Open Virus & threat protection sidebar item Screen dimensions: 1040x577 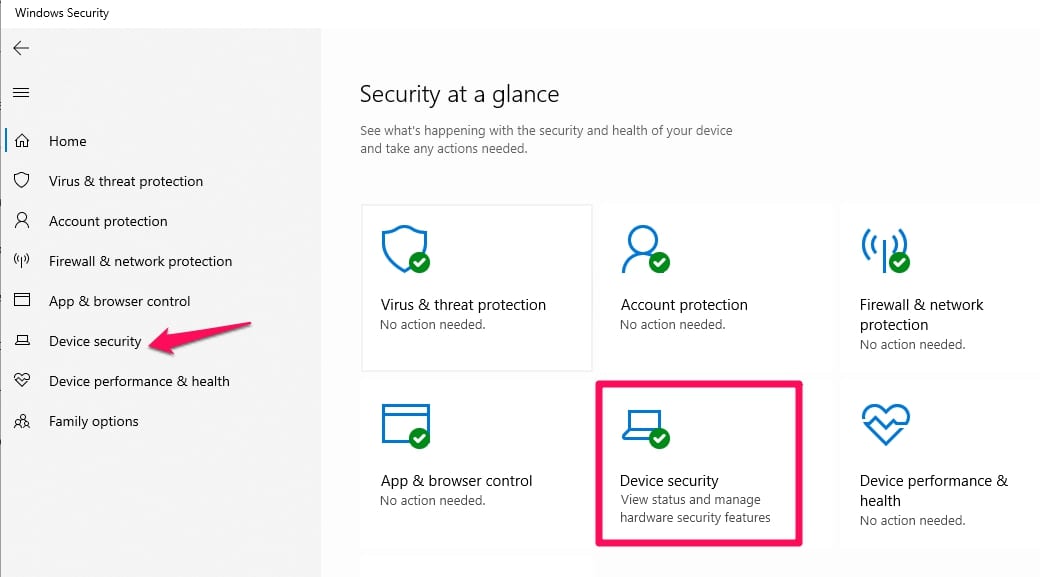click(126, 181)
